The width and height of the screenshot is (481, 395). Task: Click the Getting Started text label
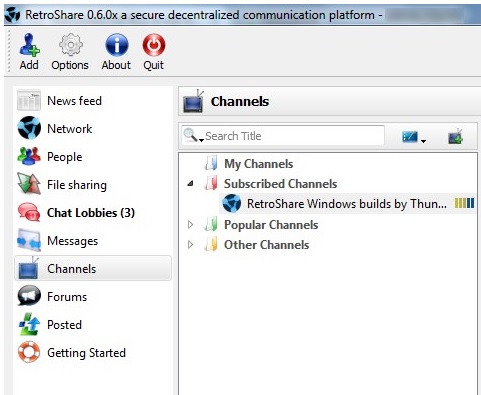click(86, 353)
